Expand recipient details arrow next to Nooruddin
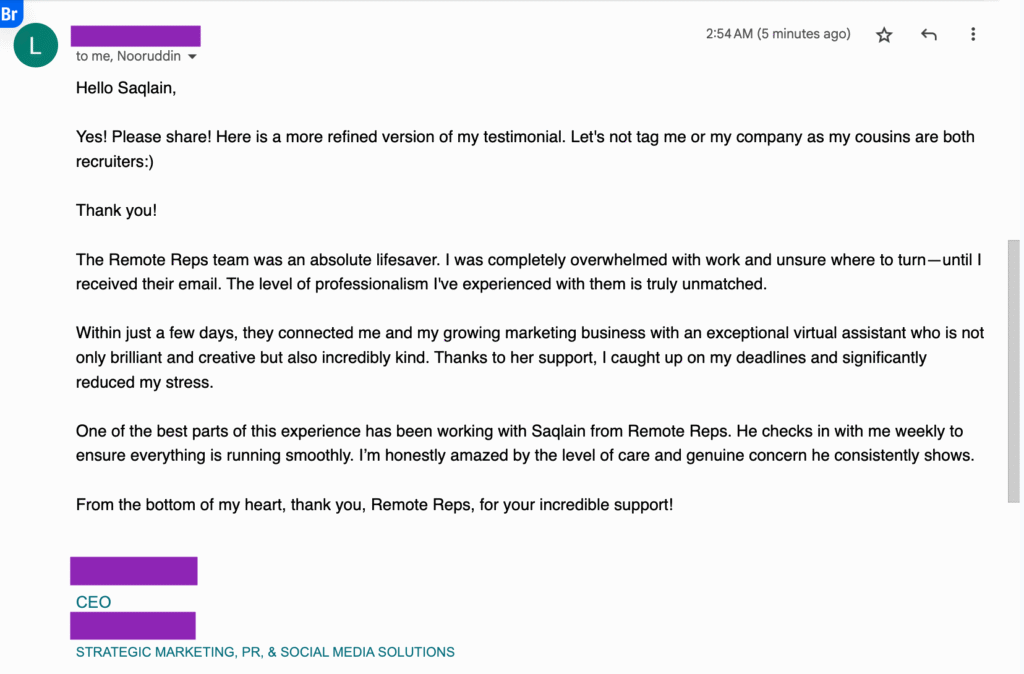The height and width of the screenshot is (674, 1024). point(192,57)
